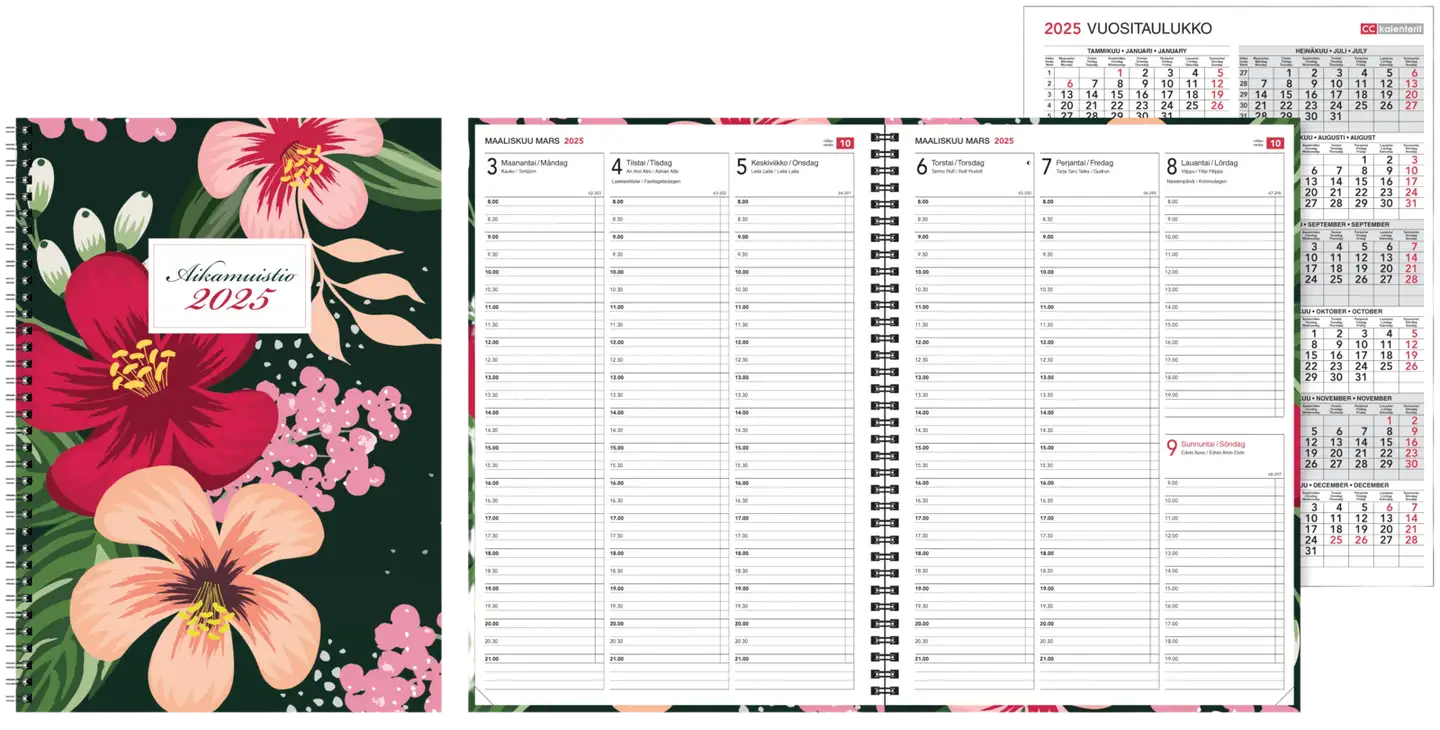The width and height of the screenshot is (1440, 730).
Task: Click the 10.00 line in Tuesday column
Action: click(669, 272)
